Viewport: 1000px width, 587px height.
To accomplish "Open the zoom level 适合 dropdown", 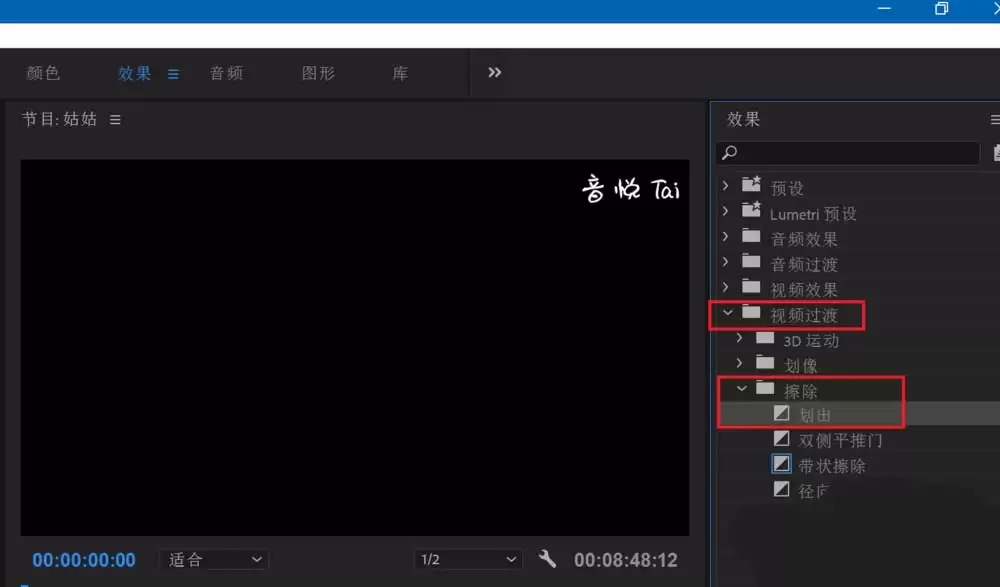I will [213, 559].
